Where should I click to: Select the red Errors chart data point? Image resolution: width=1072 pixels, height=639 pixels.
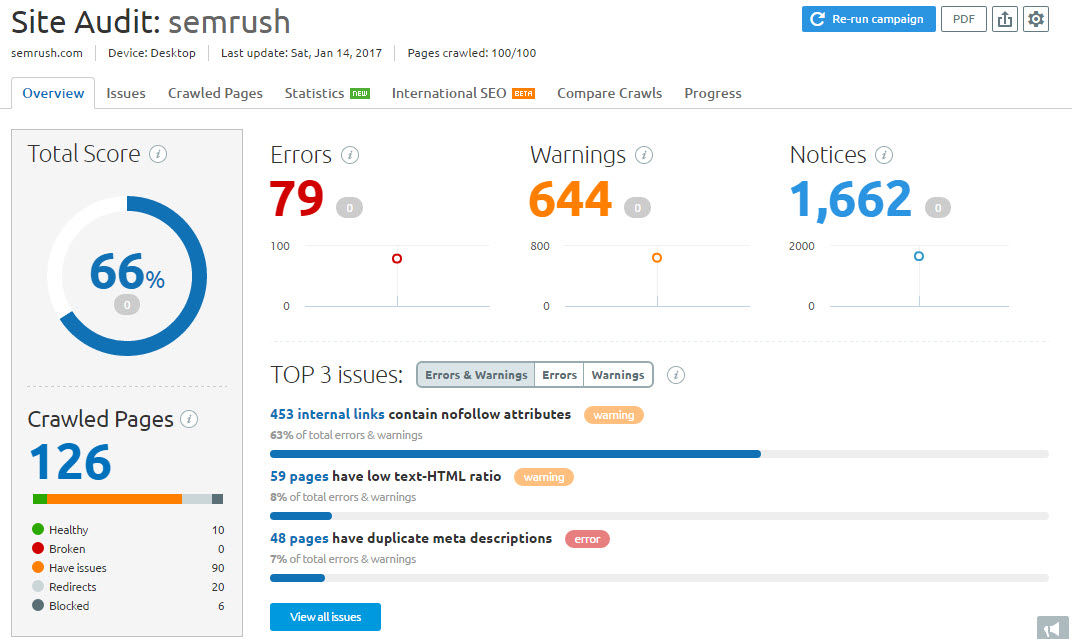pos(397,258)
